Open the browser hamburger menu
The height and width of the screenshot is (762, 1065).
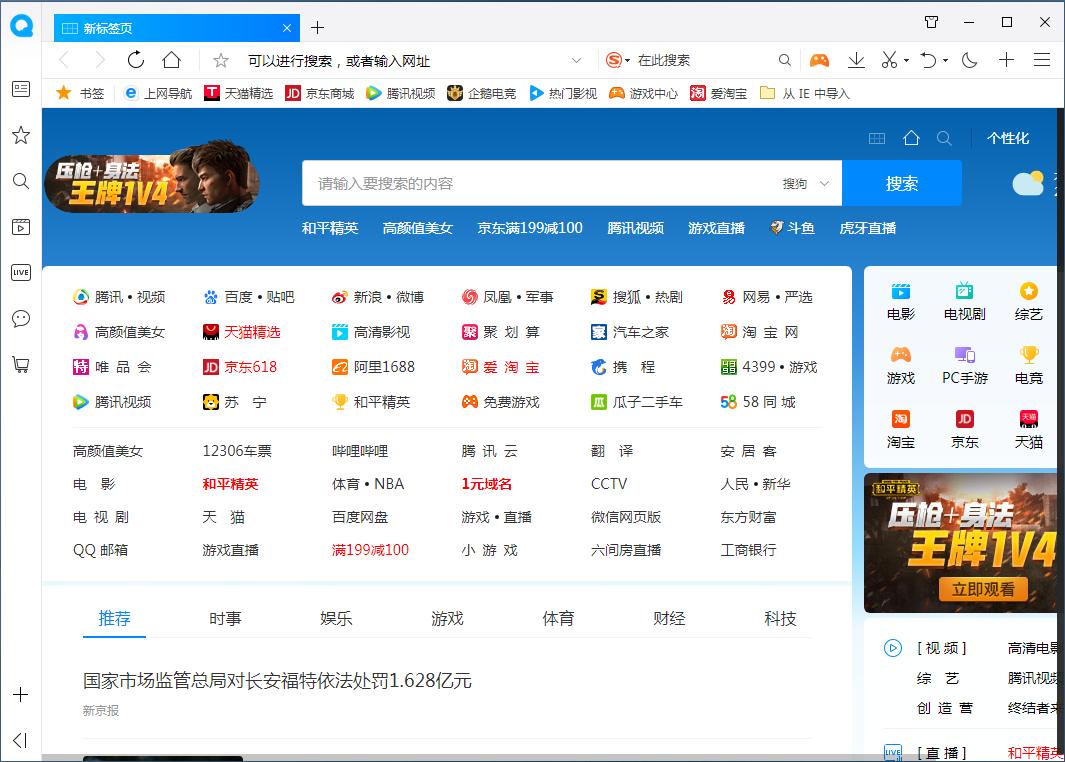1042,60
